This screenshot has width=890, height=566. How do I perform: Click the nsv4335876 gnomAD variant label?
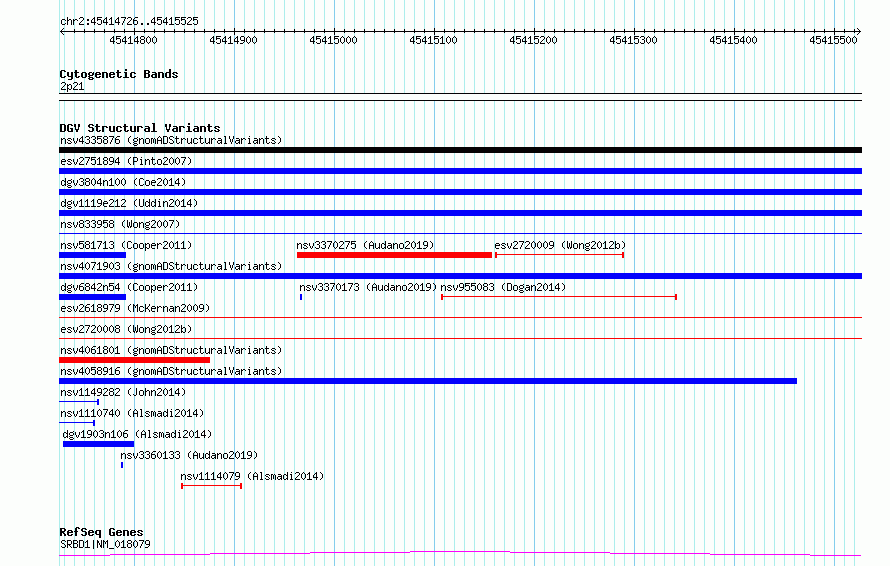coord(171,140)
